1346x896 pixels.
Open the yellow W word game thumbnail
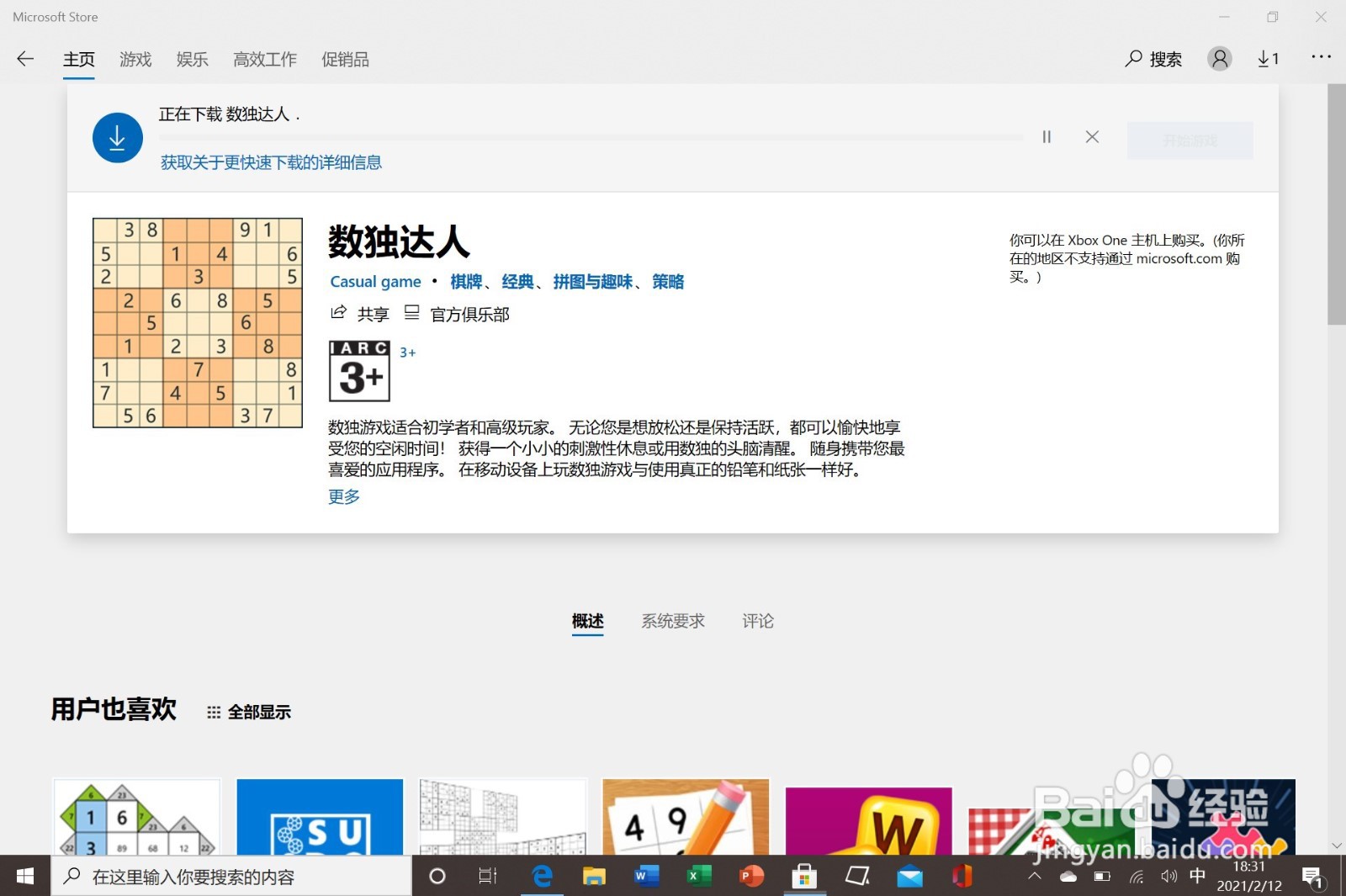[x=868, y=820]
